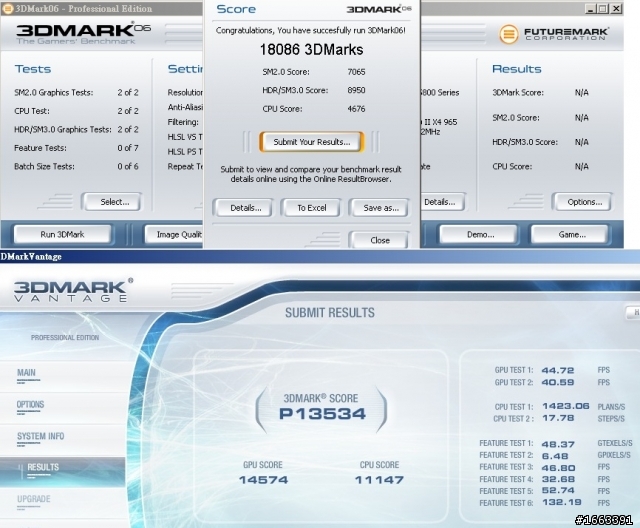Viewport: 640px width, 528px height.
Task: Click FEATURE TEST 3 value 46.80
Action: click(x=558, y=468)
